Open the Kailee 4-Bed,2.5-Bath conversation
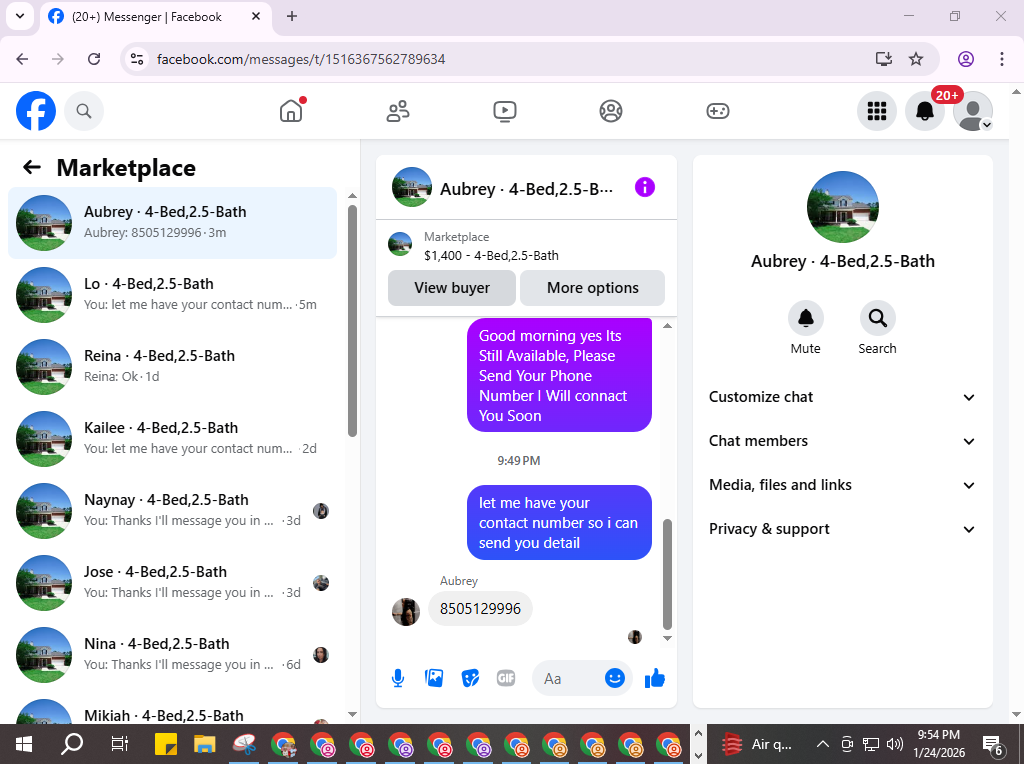The image size is (1024, 764). pyautogui.click(x=172, y=438)
